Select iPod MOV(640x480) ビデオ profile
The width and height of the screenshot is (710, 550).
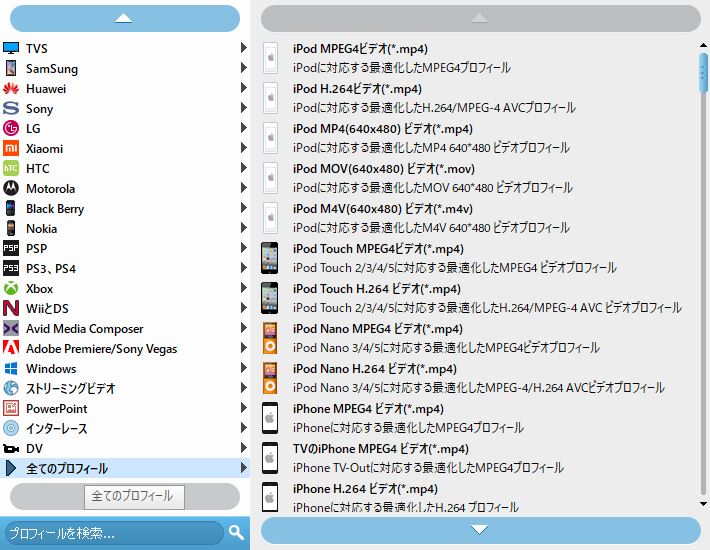478,178
